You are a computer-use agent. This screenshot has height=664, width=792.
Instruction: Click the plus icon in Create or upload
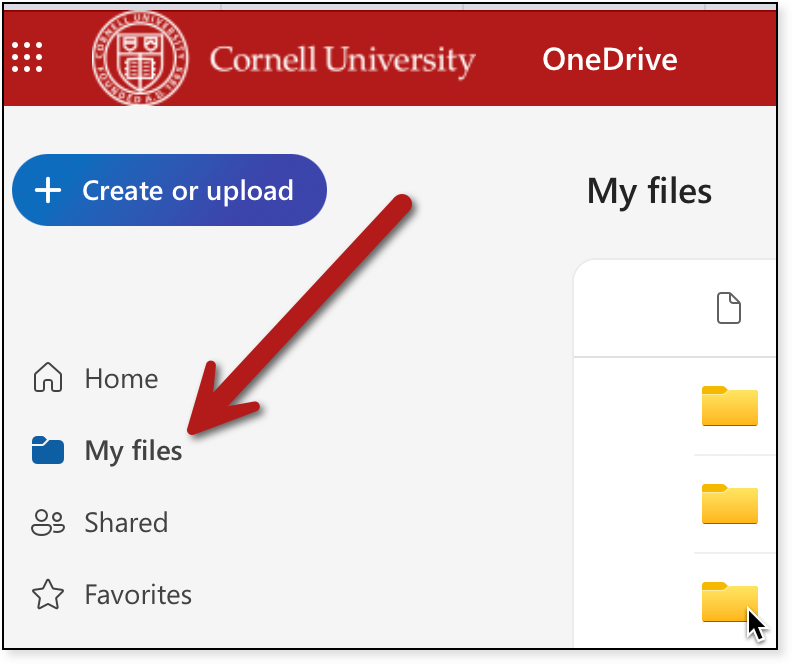(48, 191)
